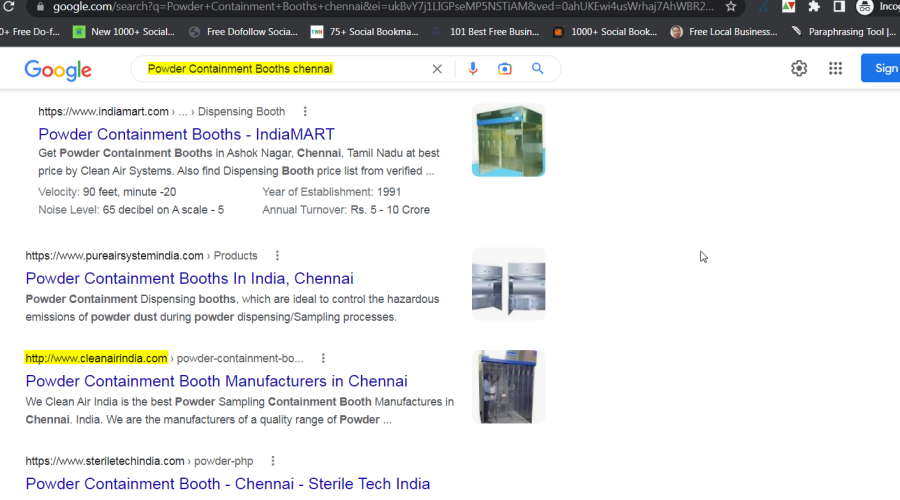Open options for cleanairindia result

click(323, 358)
